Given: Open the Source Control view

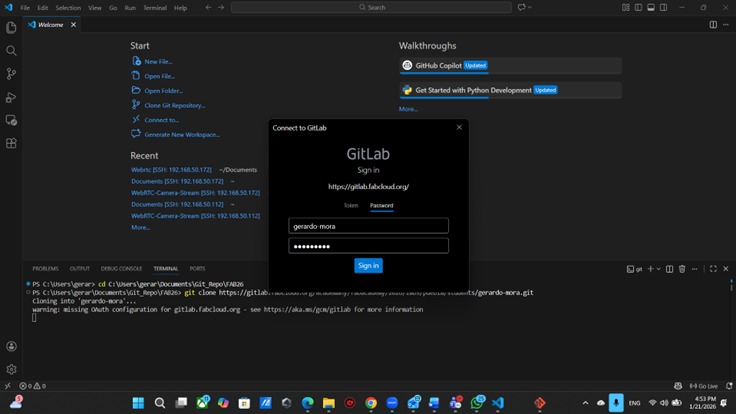Looking at the screenshot, I should pyautogui.click(x=11, y=74).
